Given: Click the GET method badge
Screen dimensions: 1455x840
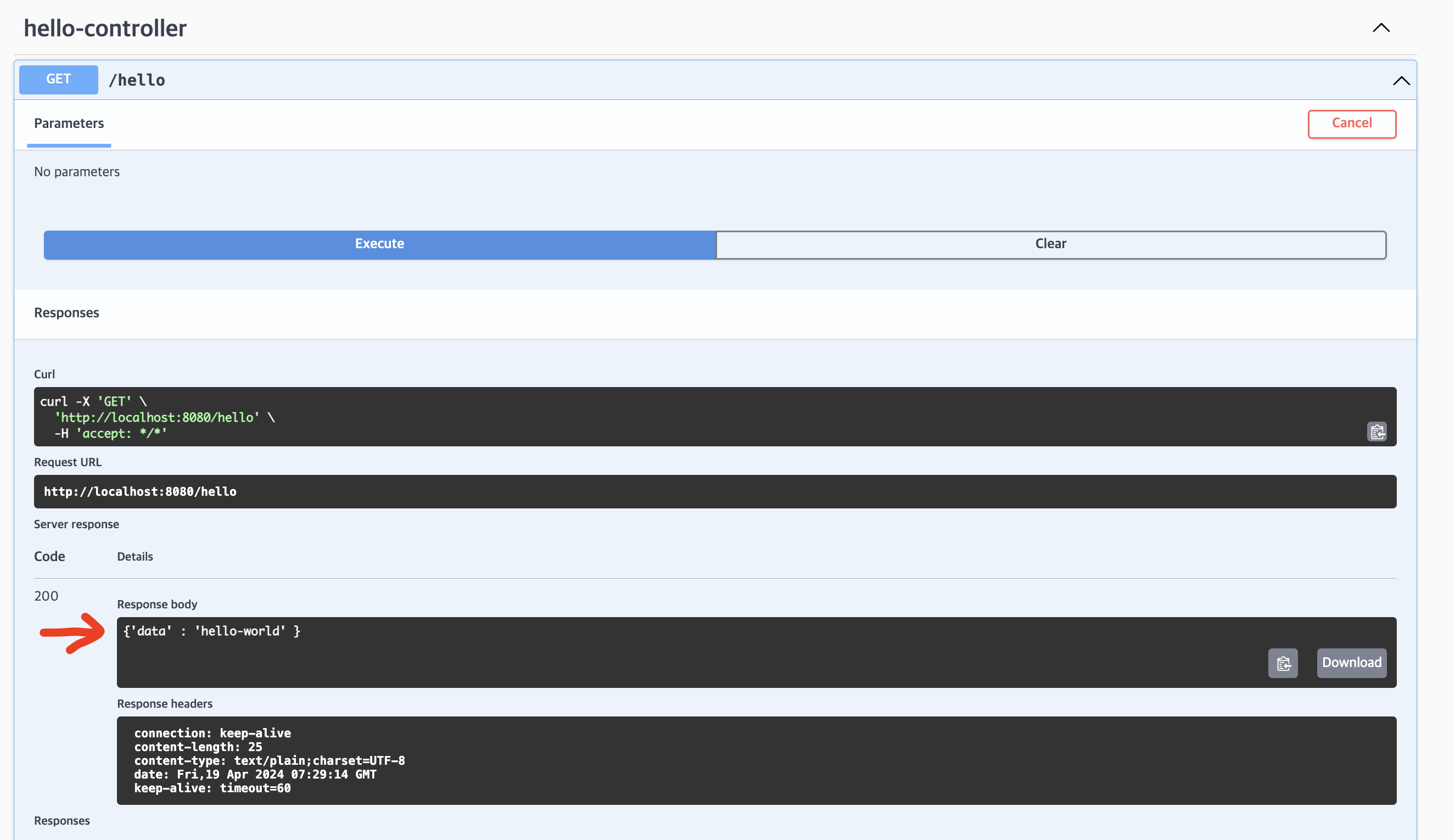Looking at the screenshot, I should point(58,79).
